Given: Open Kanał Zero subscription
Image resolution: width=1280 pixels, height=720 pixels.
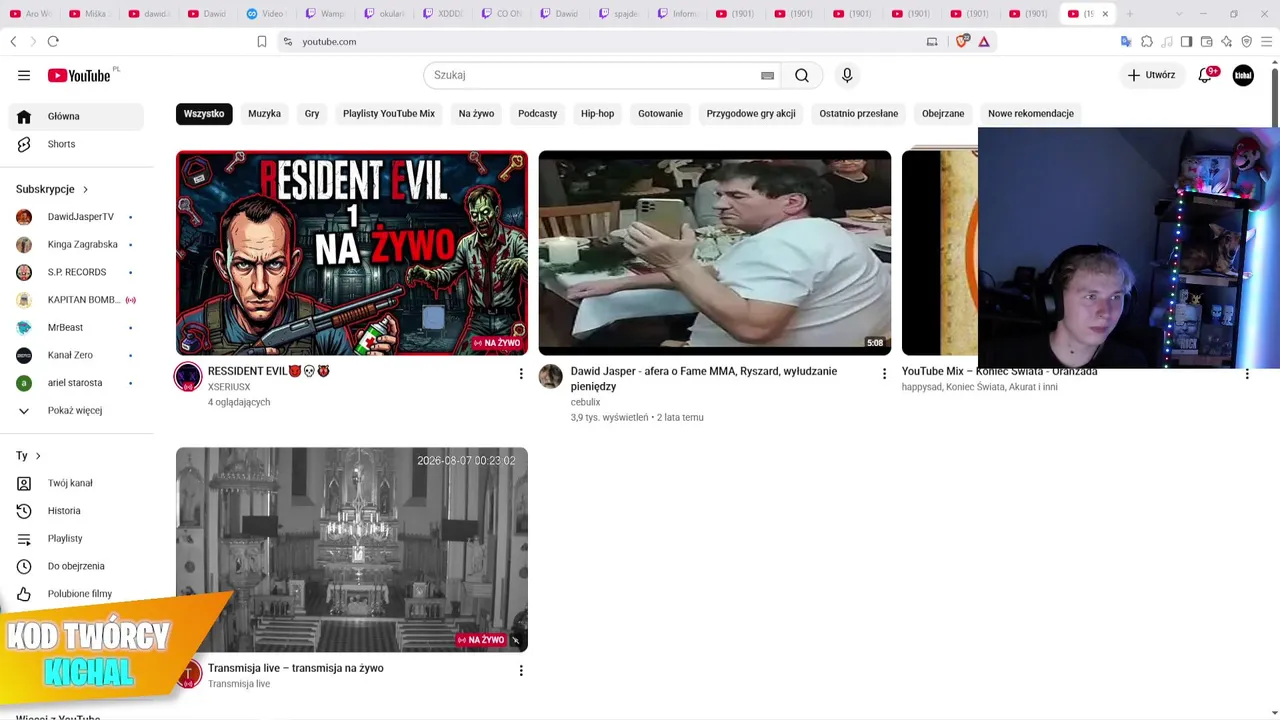Looking at the screenshot, I should [x=76, y=355].
